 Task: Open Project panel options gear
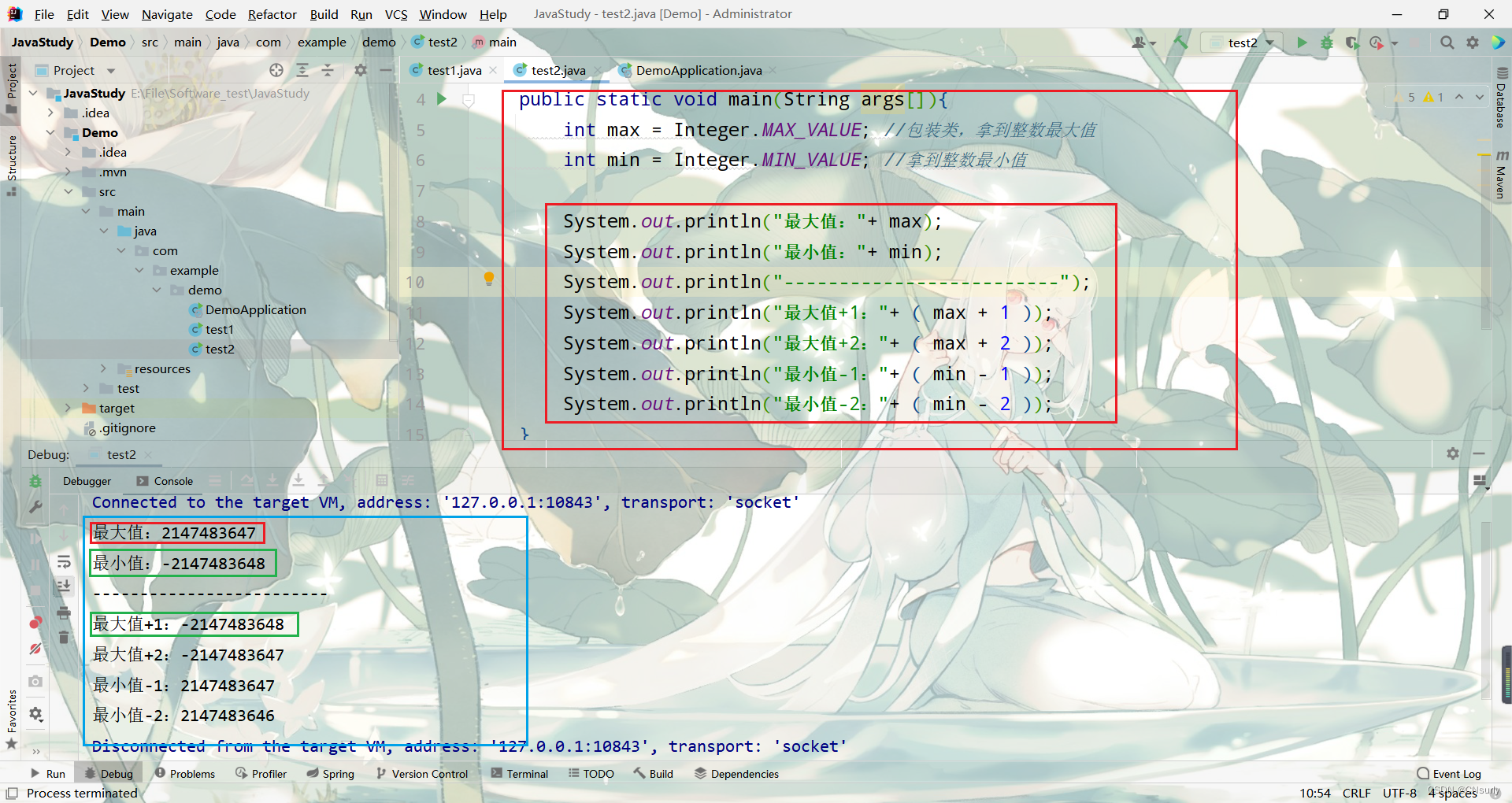point(361,70)
